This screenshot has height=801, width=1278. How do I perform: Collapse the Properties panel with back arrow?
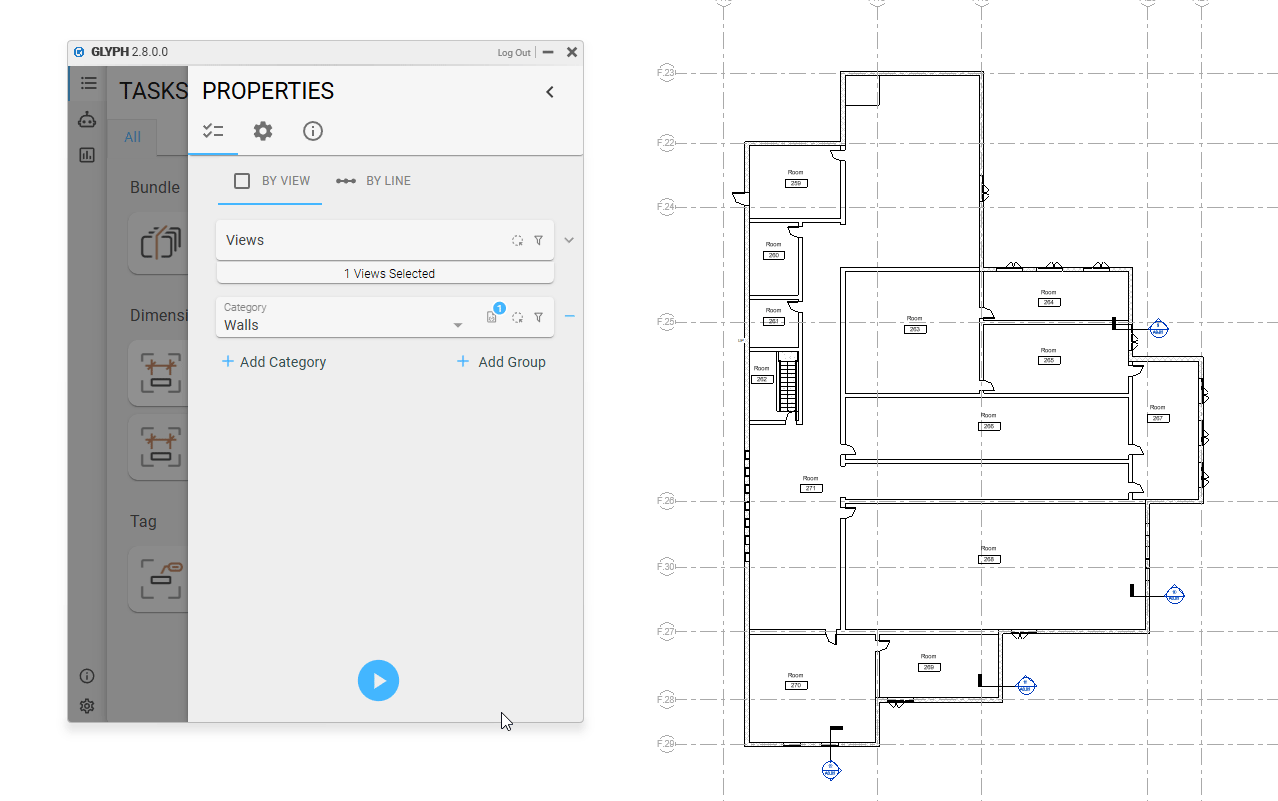(549, 92)
